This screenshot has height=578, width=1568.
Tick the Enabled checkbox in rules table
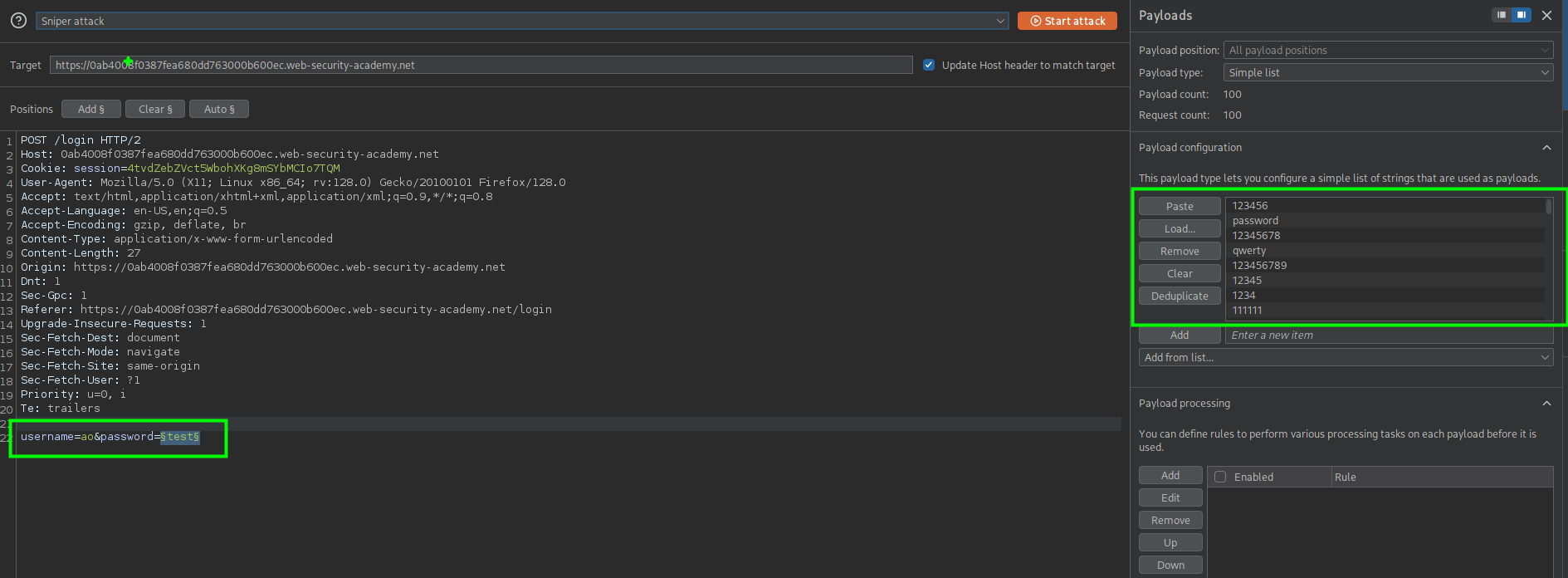(1220, 477)
